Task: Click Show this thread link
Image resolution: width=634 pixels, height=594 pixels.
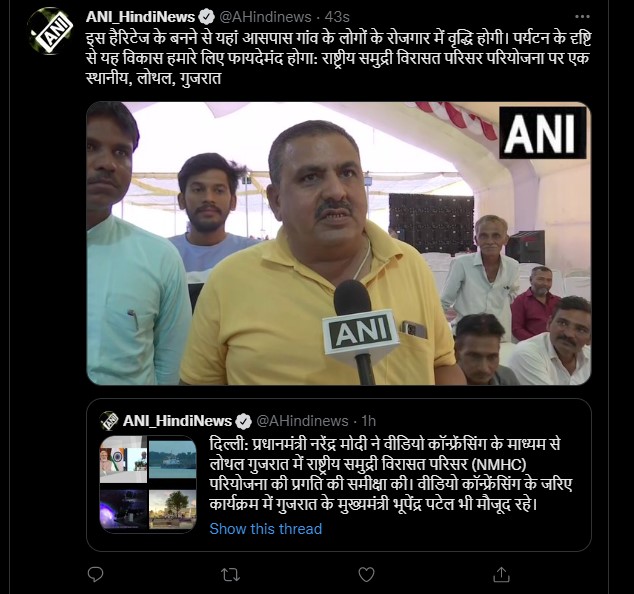Action: pyautogui.click(x=266, y=528)
